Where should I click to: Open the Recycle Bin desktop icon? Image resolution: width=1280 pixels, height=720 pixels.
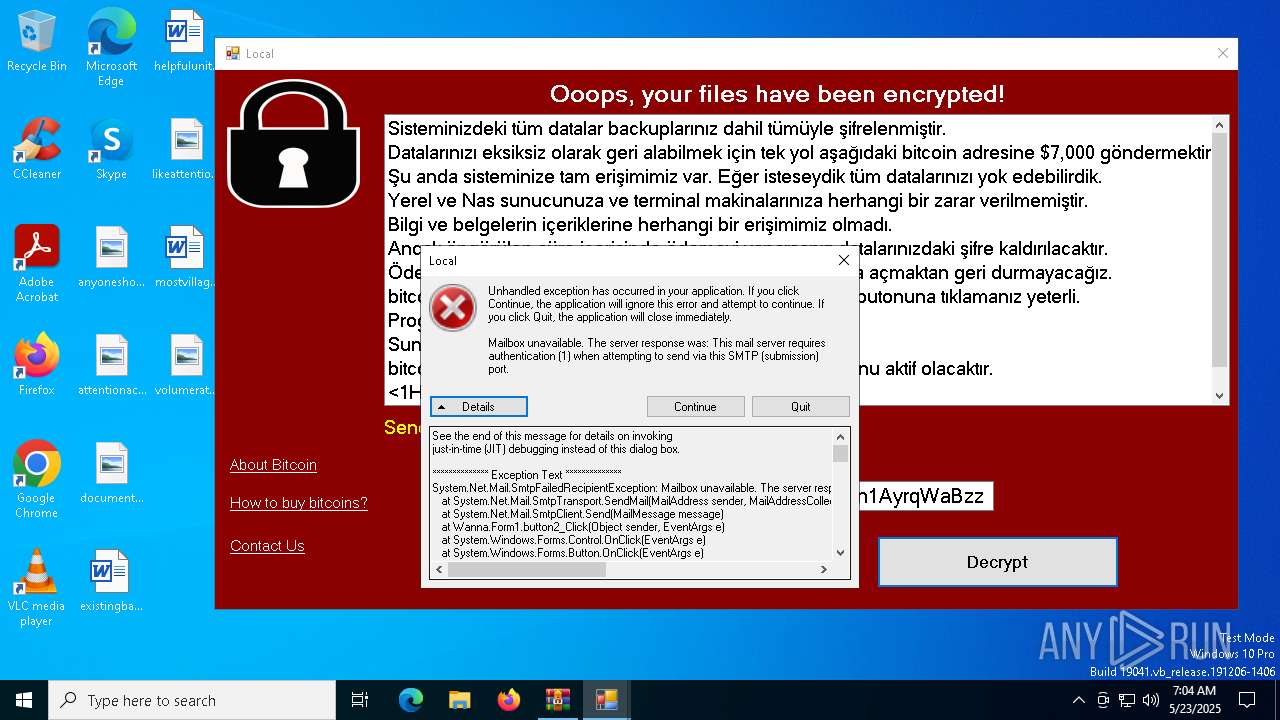pyautogui.click(x=36, y=40)
